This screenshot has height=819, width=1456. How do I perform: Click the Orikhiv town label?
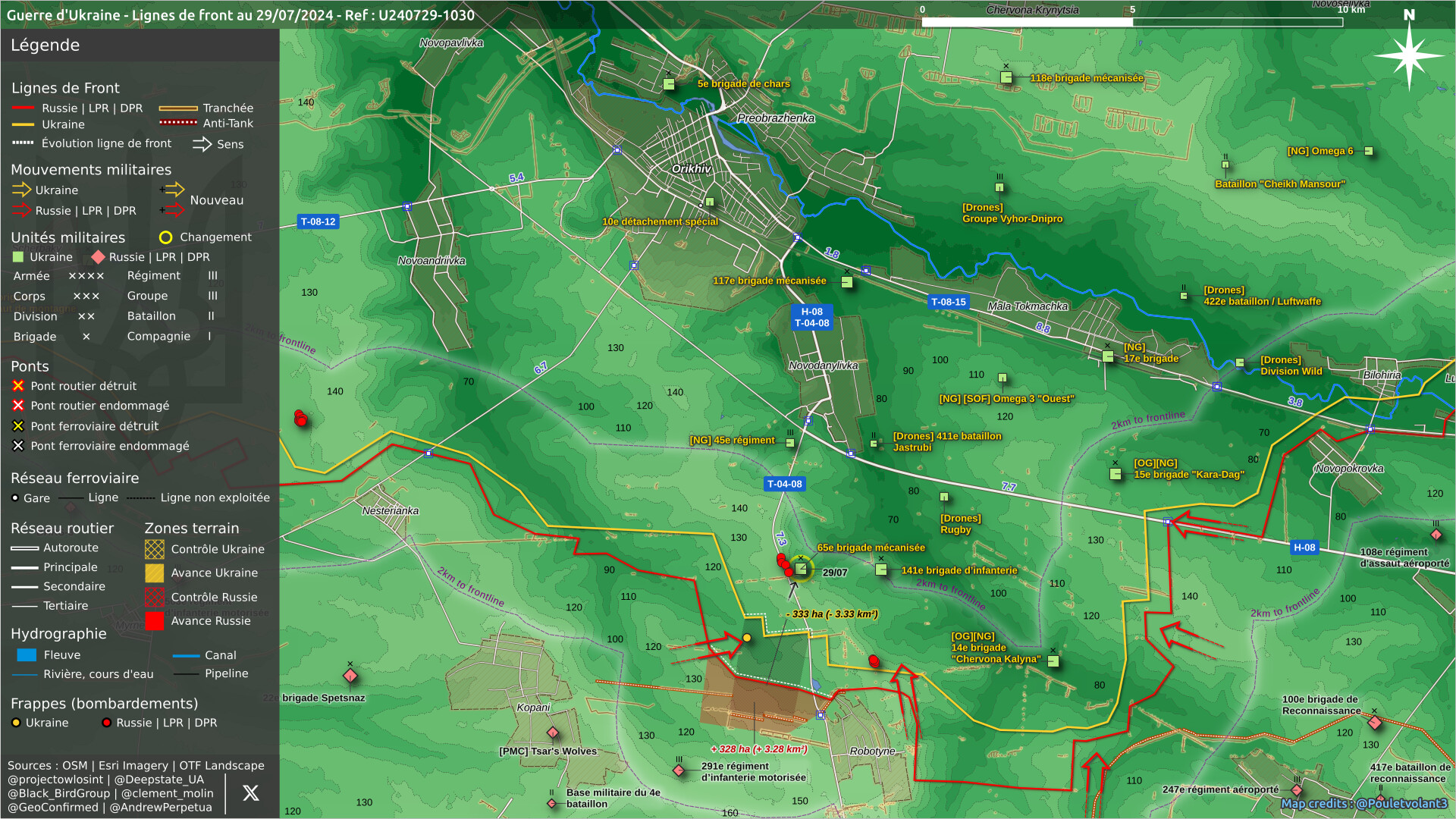point(691,168)
